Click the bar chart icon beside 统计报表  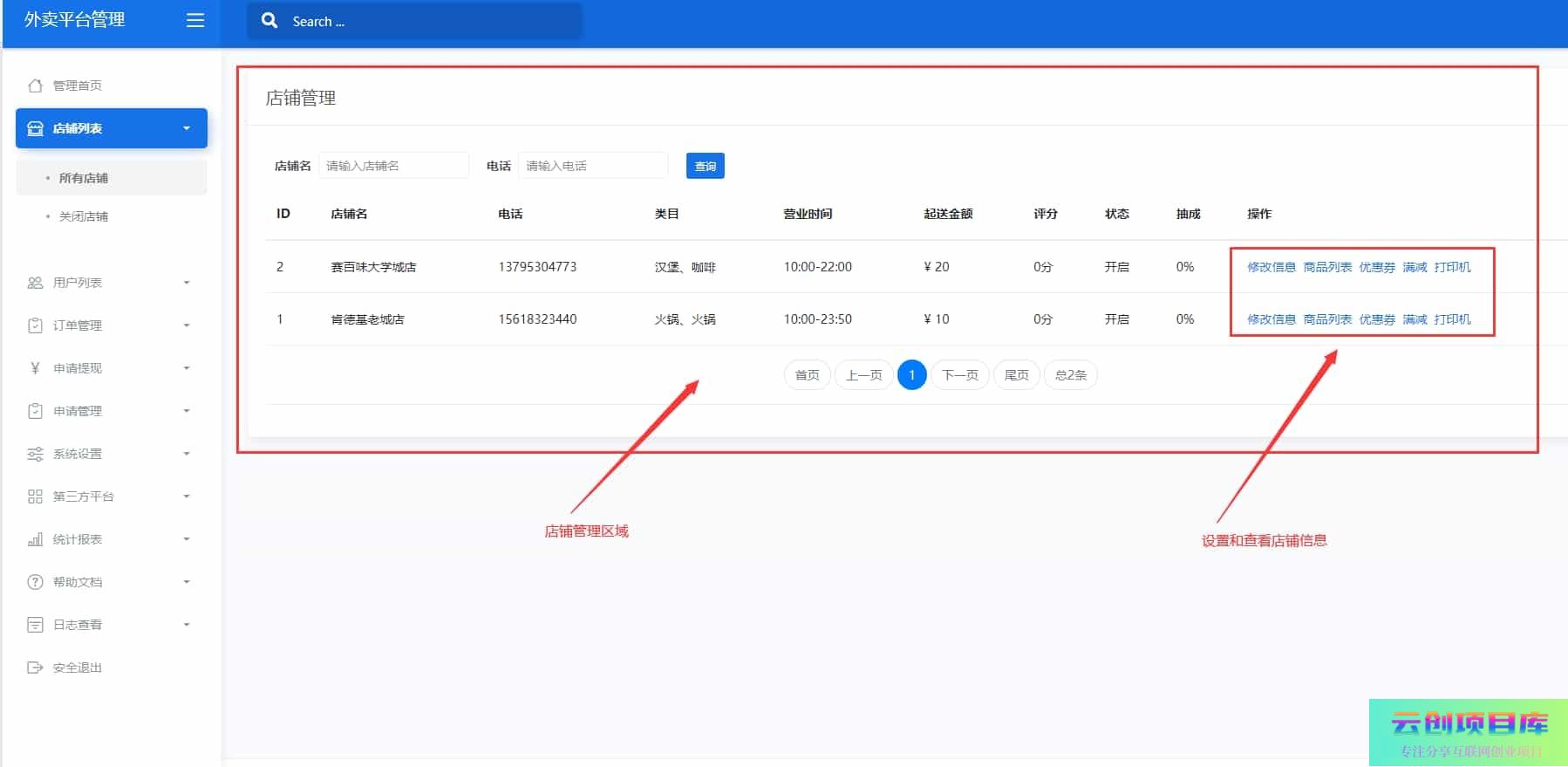coord(35,539)
